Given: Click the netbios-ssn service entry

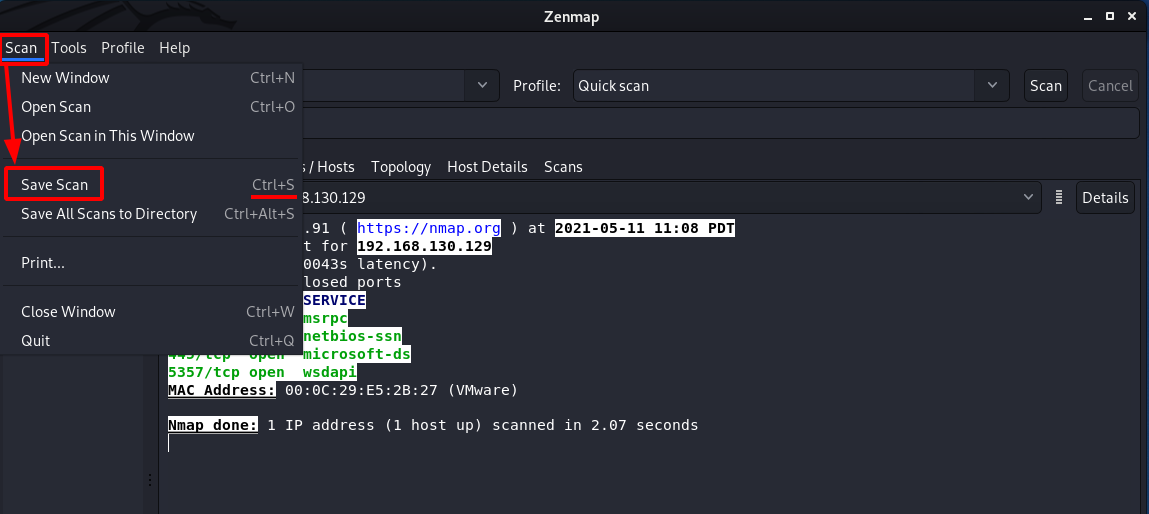Looking at the screenshot, I should tap(352, 337).
